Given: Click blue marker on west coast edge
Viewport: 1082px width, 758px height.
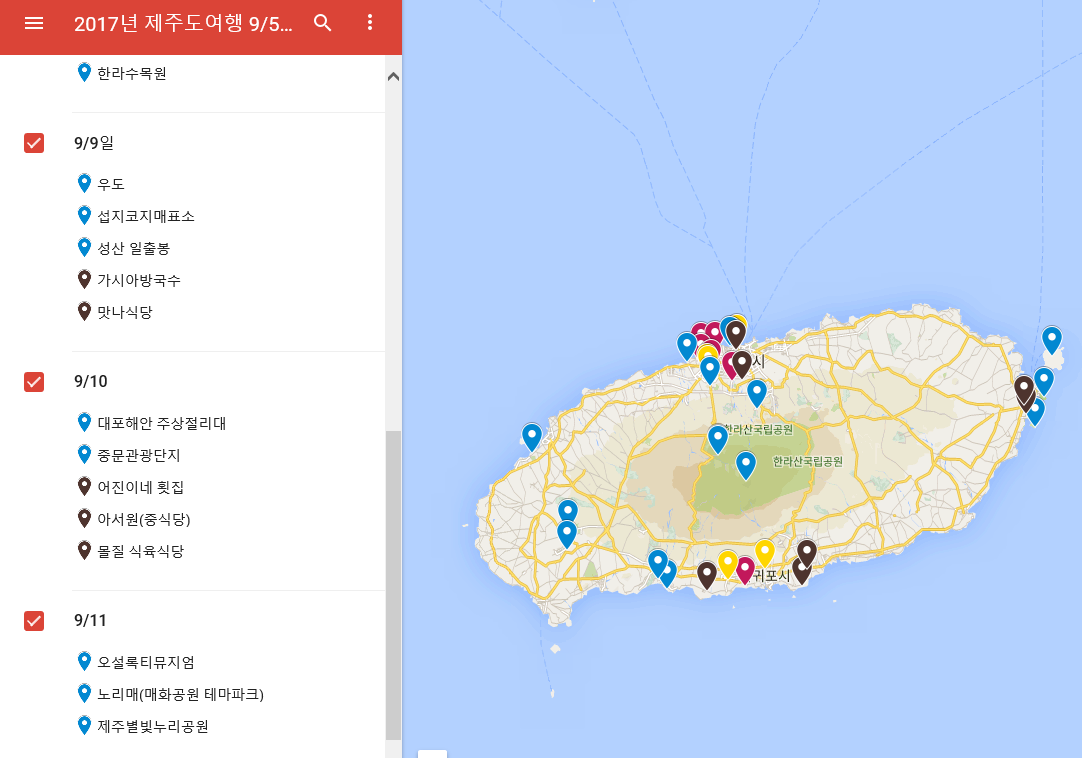Looking at the screenshot, I should 531,437.
